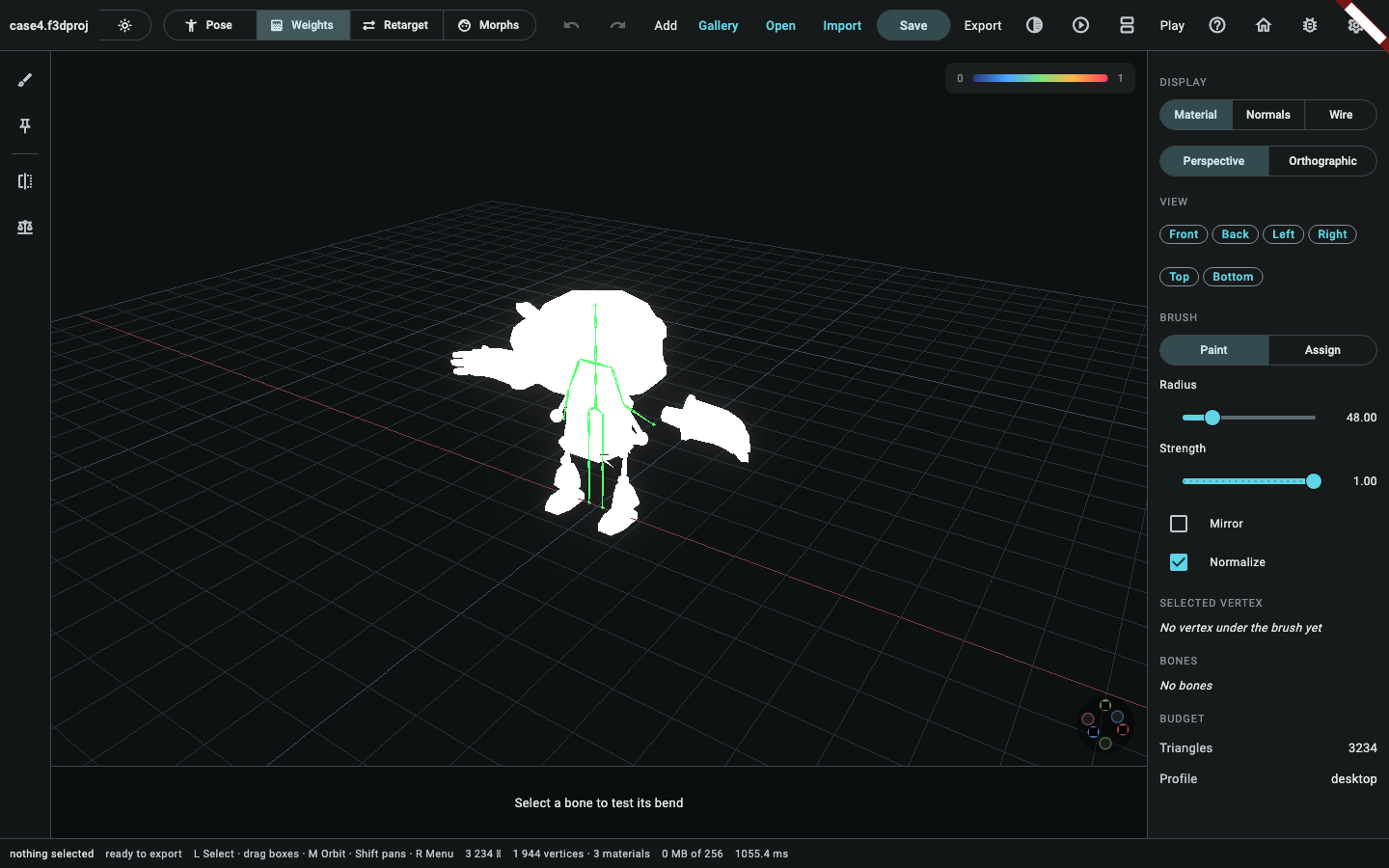The height and width of the screenshot is (868, 1389).
Task: Switch to Front view
Action: 1184,234
